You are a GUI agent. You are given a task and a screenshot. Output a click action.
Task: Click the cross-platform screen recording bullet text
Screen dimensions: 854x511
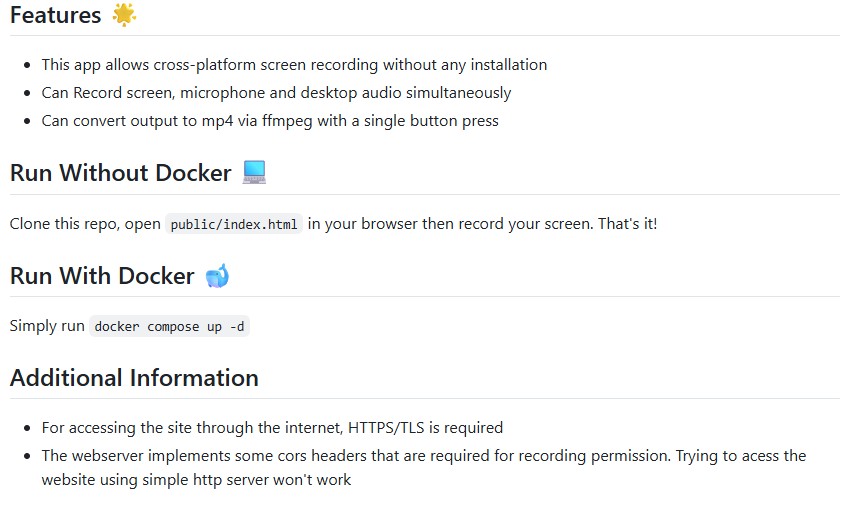[294, 64]
